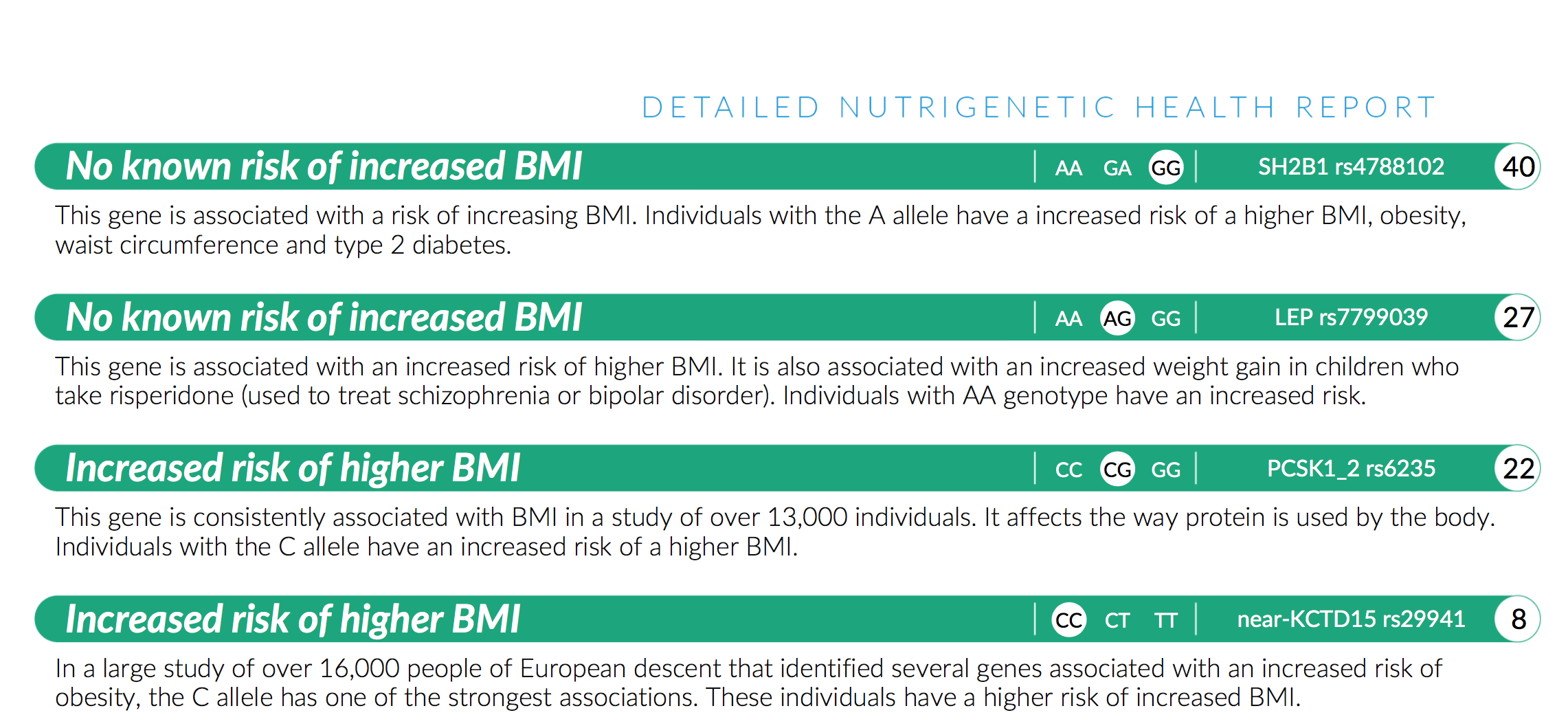
Task: Click the PCSK1_2 rs6235 gene label
Action: point(1351,468)
